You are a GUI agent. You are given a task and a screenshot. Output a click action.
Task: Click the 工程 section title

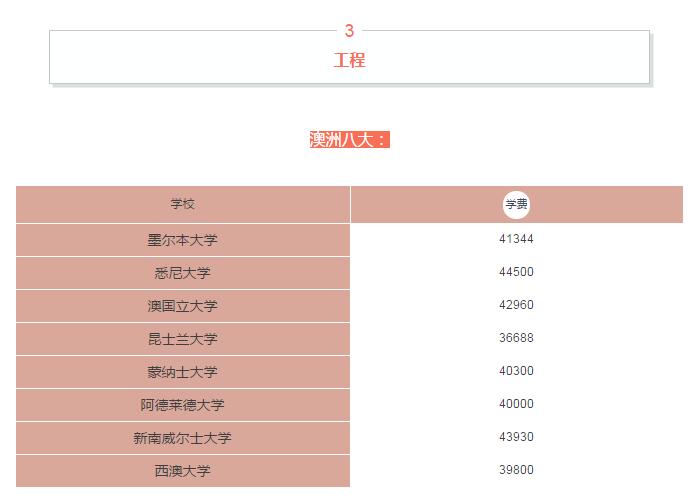click(349, 61)
